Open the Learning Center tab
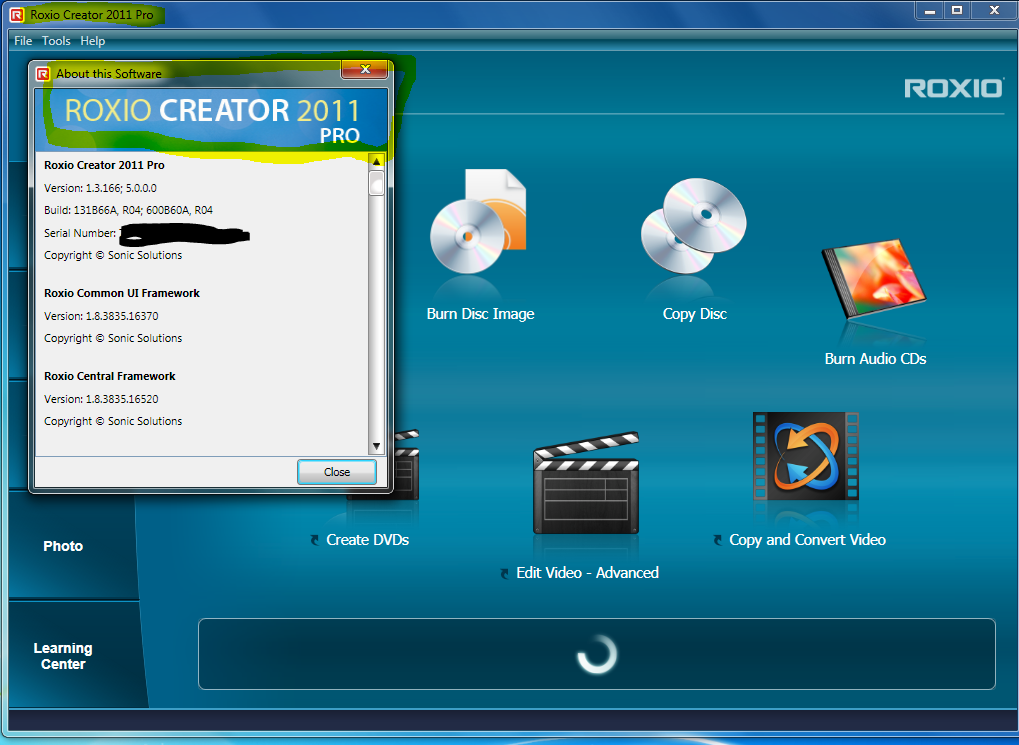This screenshot has height=745, width=1019. [x=63, y=656]
